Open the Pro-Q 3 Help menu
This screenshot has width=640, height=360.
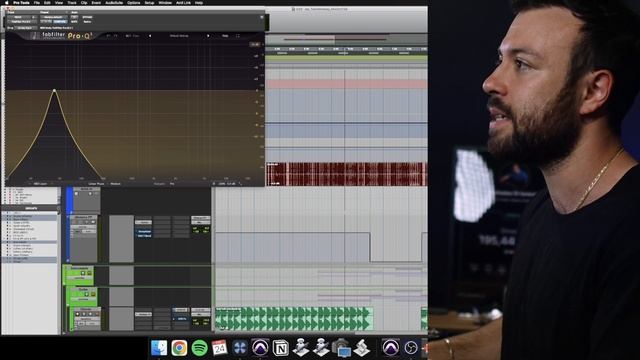click(x=225, y=36)
